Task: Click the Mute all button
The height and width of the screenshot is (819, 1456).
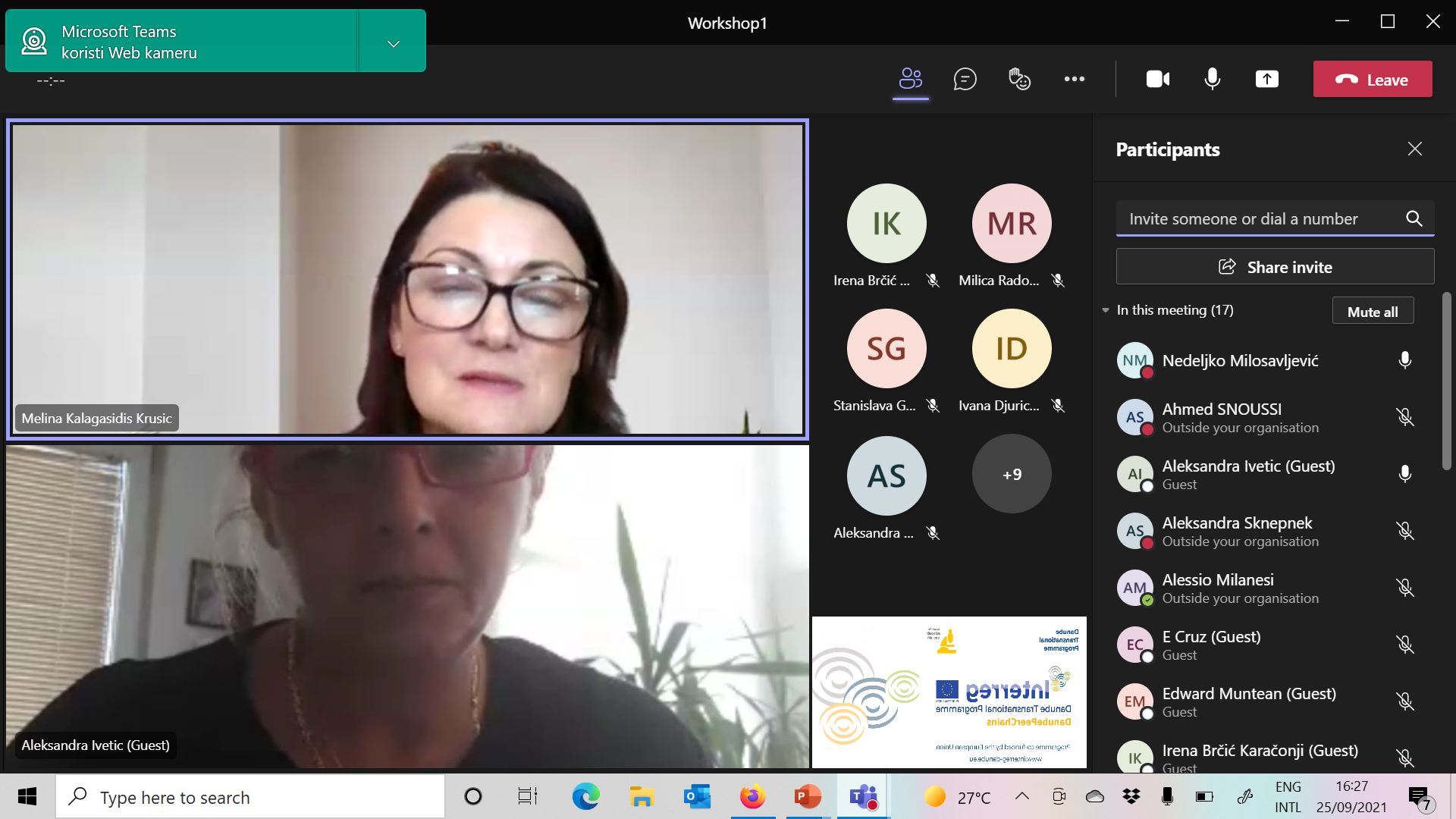Action: pos(1372,312)
